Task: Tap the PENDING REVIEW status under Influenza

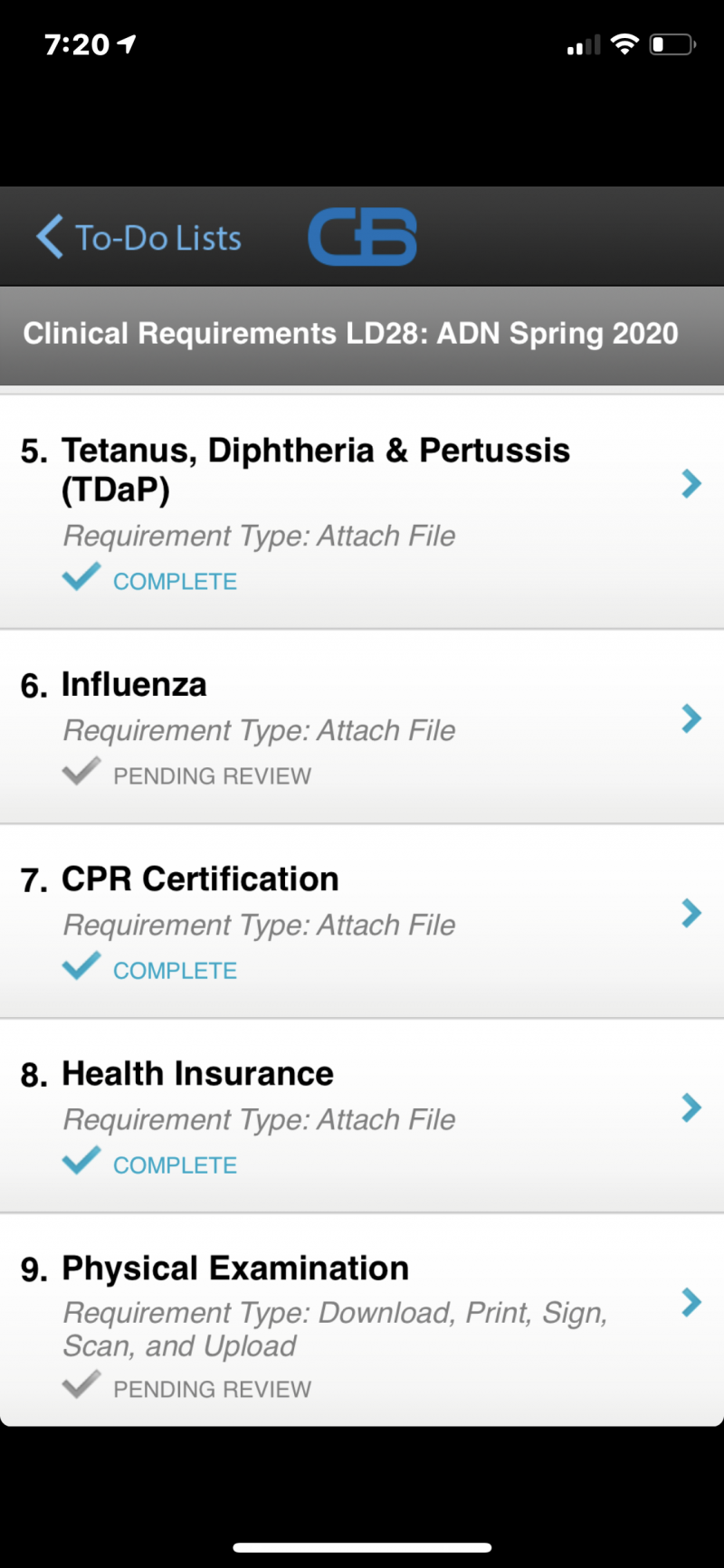Action: 212,776
